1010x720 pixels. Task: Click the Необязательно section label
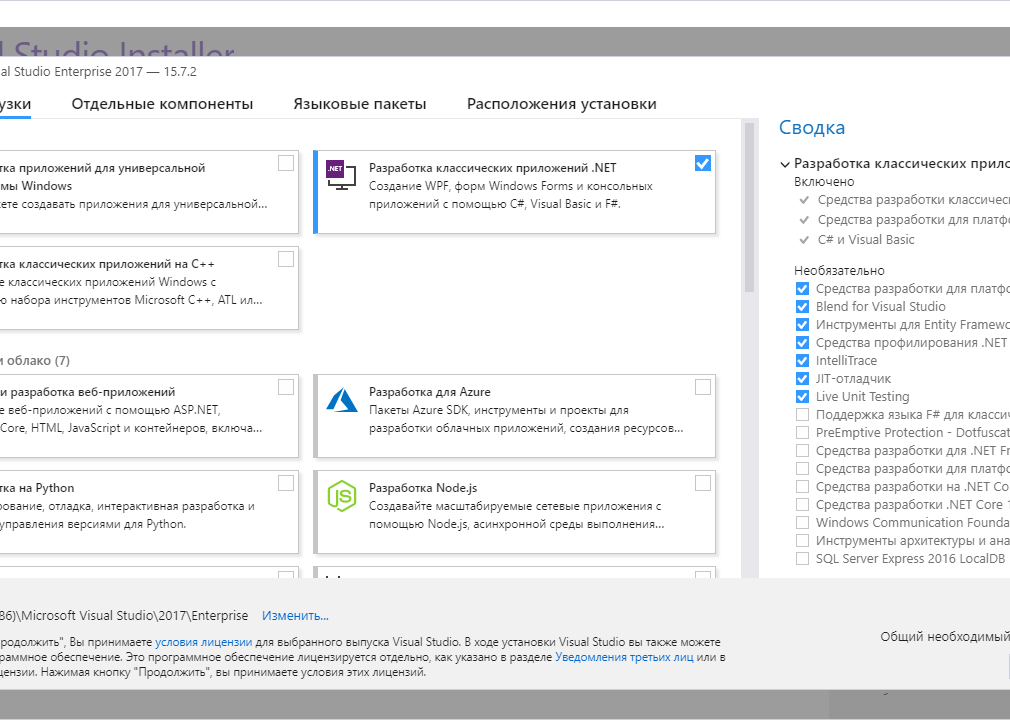point(839,270)
